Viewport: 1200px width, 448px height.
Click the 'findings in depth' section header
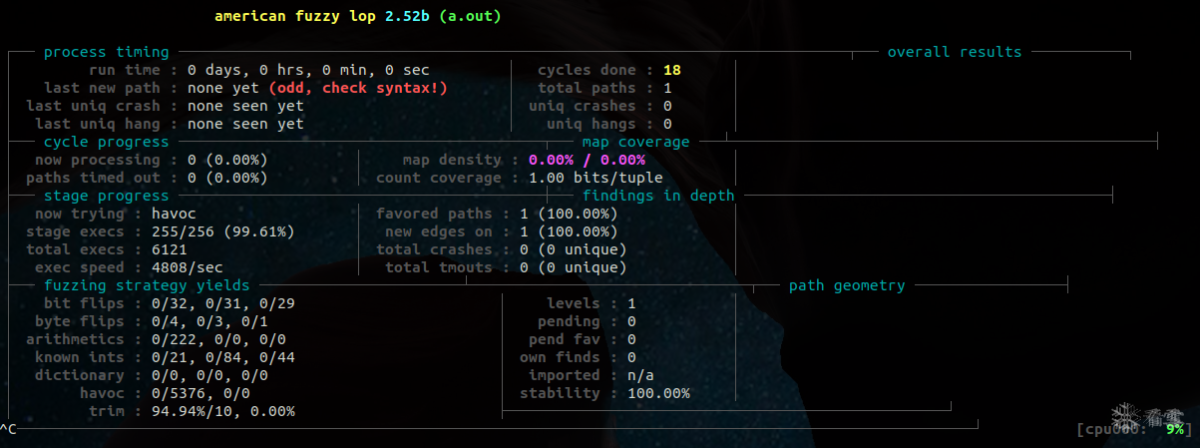coord(658,196)
